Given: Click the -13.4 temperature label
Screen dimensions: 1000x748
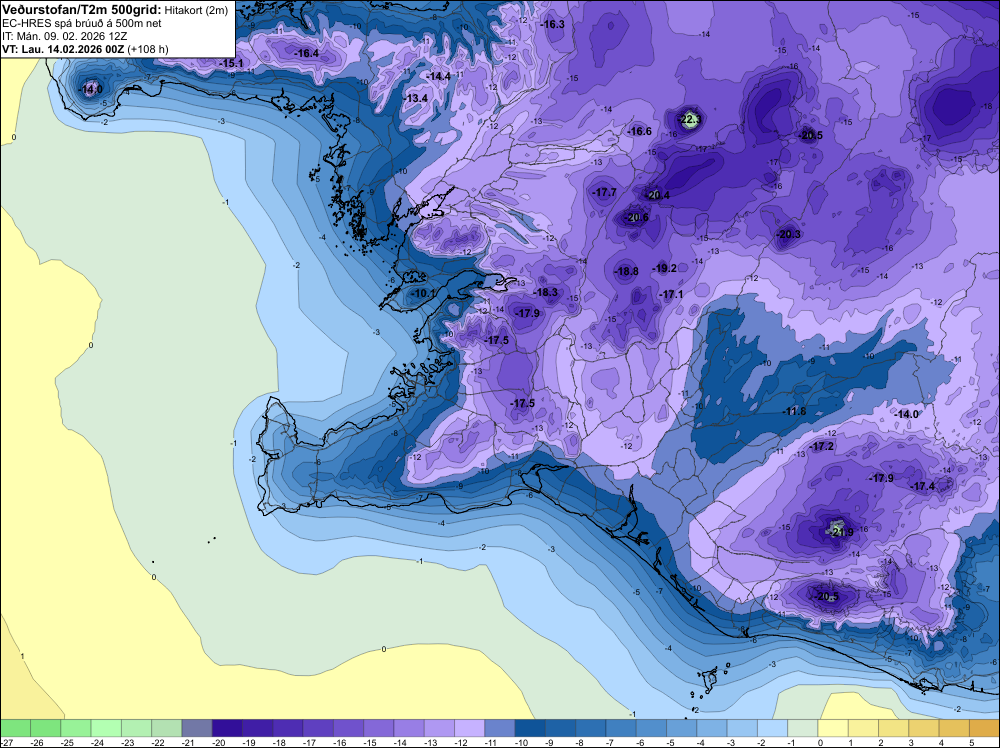Looking at the screenshot, I should [416, 98].
